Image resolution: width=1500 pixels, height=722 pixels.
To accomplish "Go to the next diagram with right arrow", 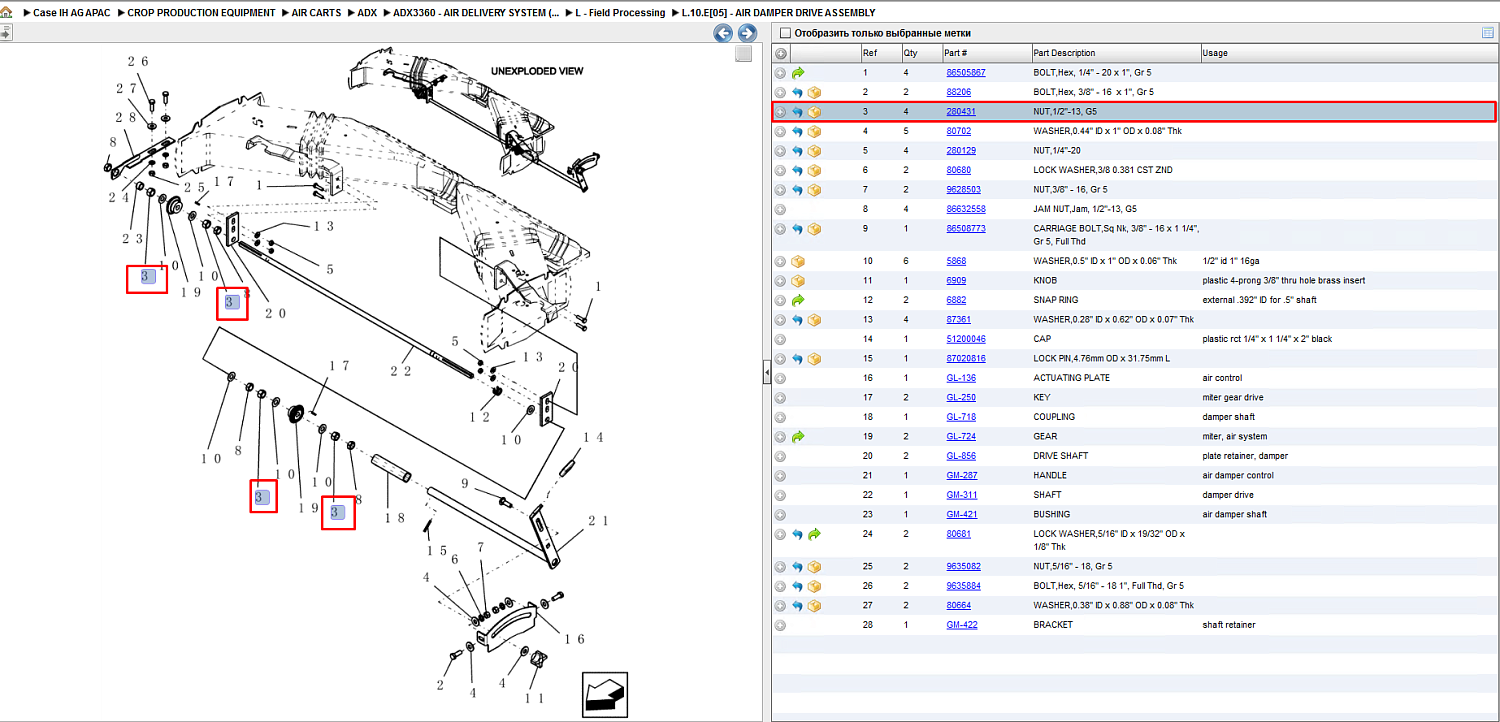I will click(746, 33).
